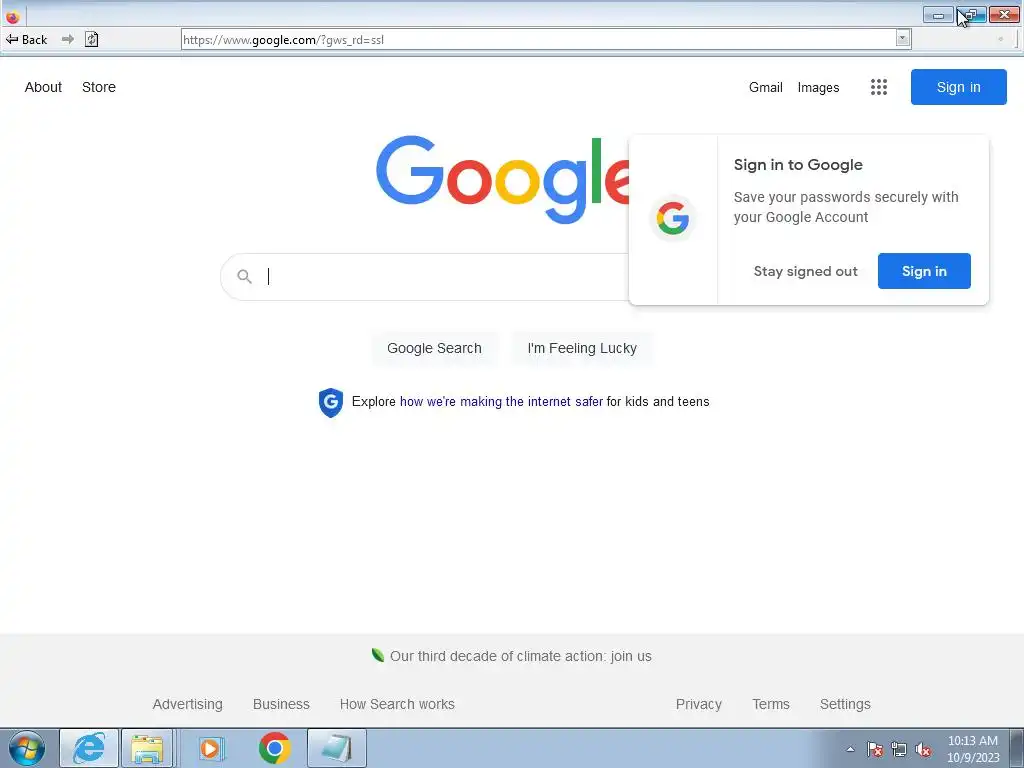Click the muted volume speaker icon
1024x768 pixels.
[923, 749]
